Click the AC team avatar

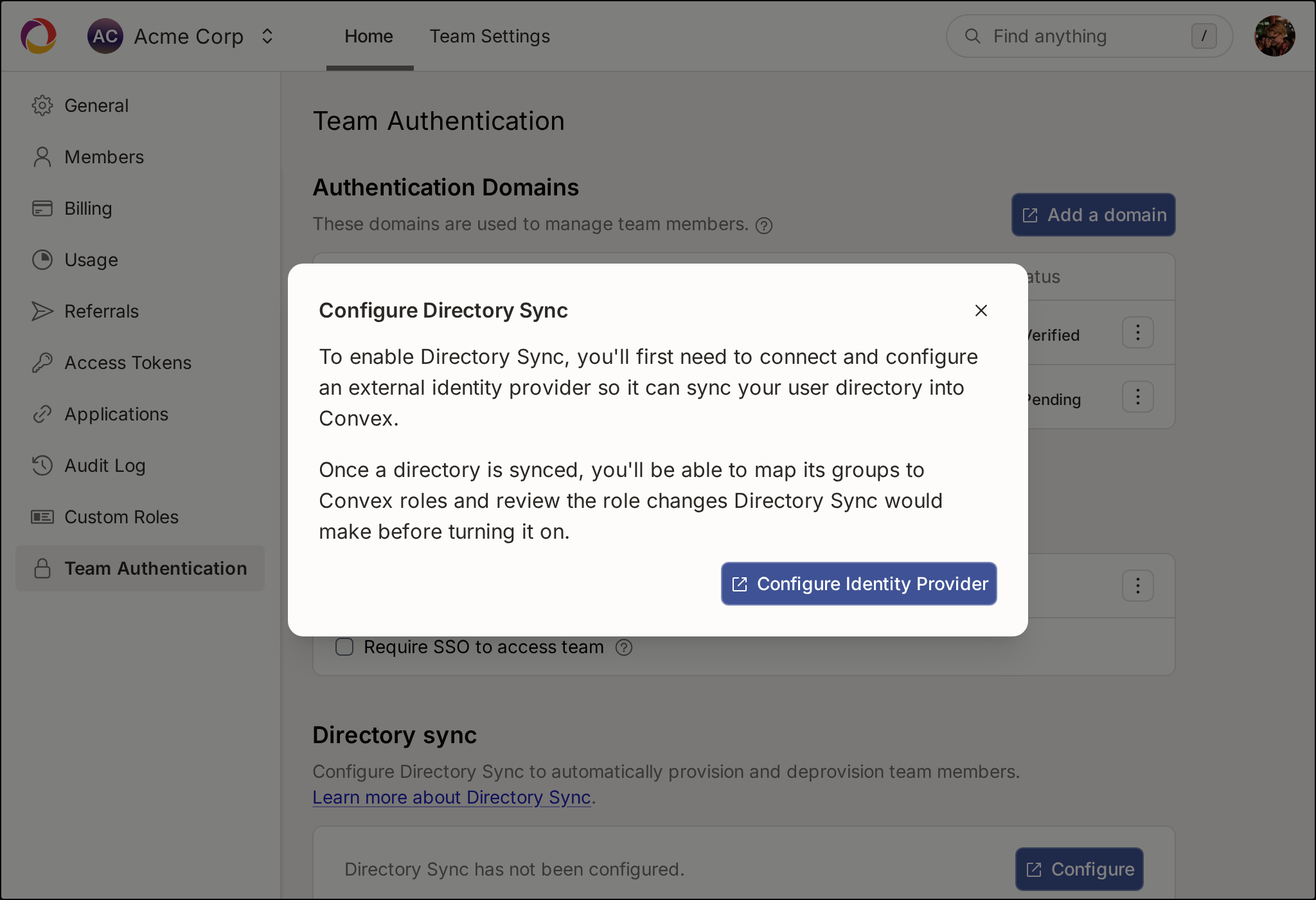pyautogui.click(x=105, y=36)
